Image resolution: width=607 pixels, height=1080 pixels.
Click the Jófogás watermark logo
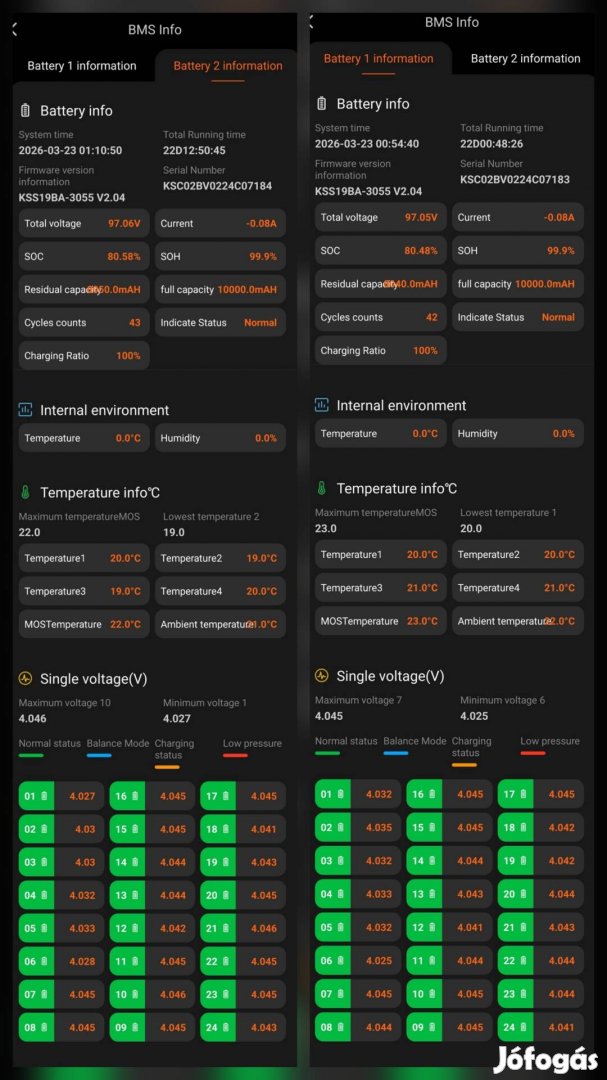tap(544, 1058)
